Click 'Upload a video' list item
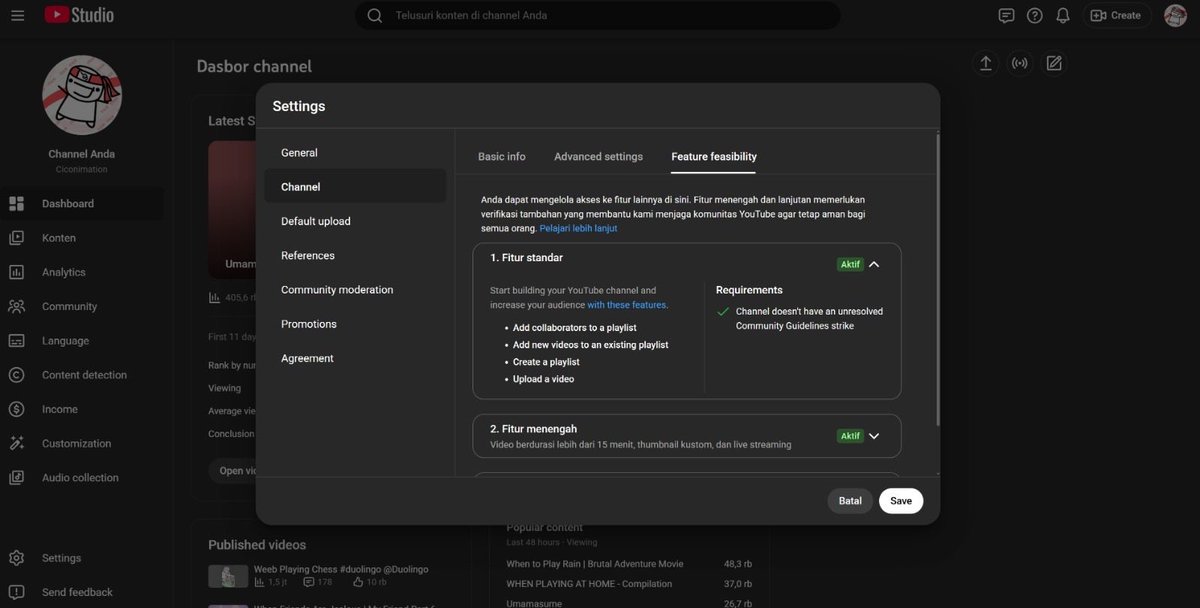The image size is (1200, 608). (543, 379)
